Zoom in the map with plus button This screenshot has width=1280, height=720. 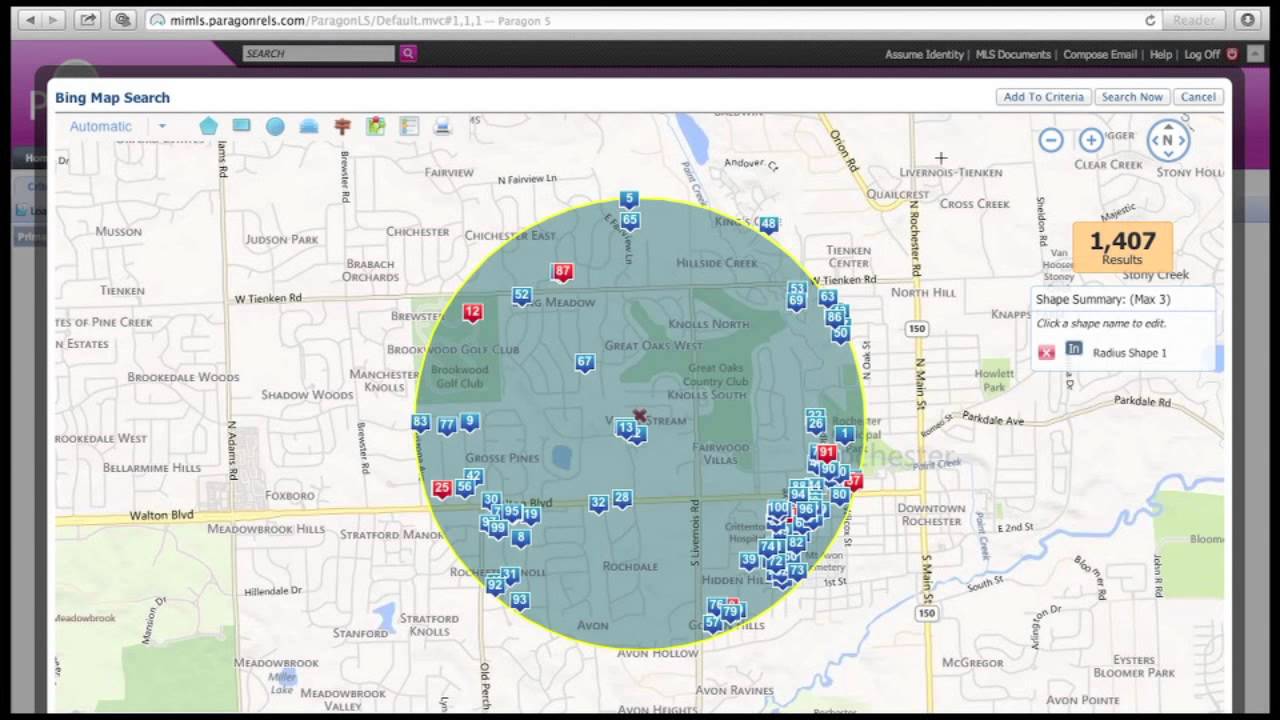click(1091, 141)
